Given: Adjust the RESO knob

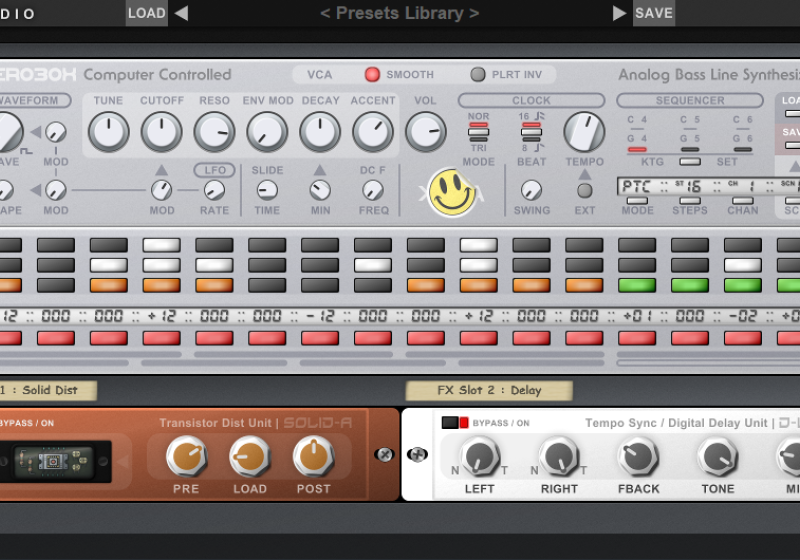Looking at the screenshot, I should click(x=214, y=132).
